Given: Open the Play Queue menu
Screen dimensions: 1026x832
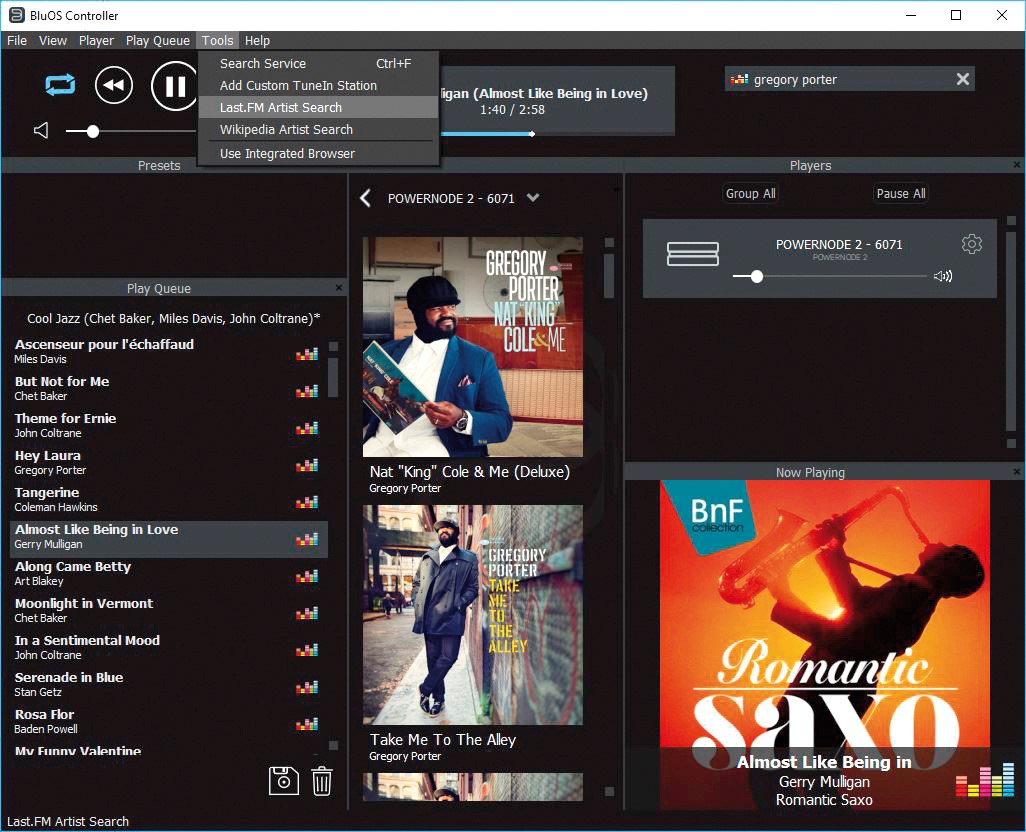Looking at the screenshot, I should pos(158,41).
